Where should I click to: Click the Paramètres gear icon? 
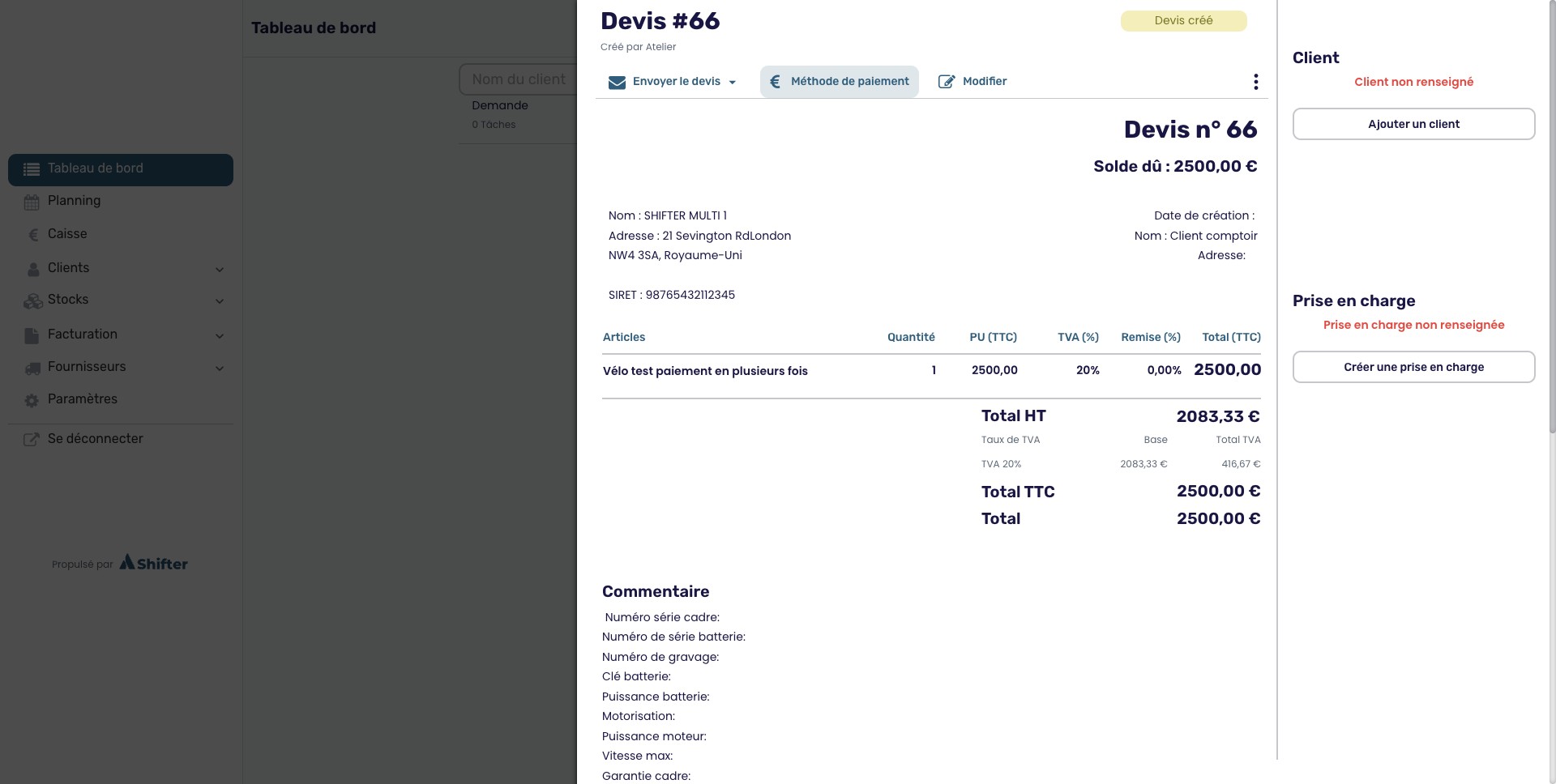(32, 400)
